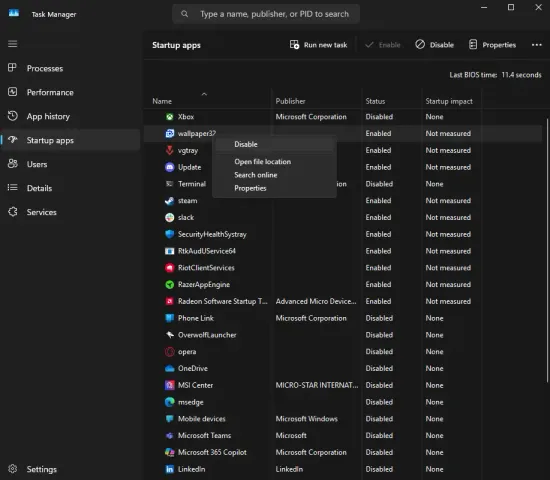Open the App history page
Screen dimensions: 550x480
[x=71, y=116]
